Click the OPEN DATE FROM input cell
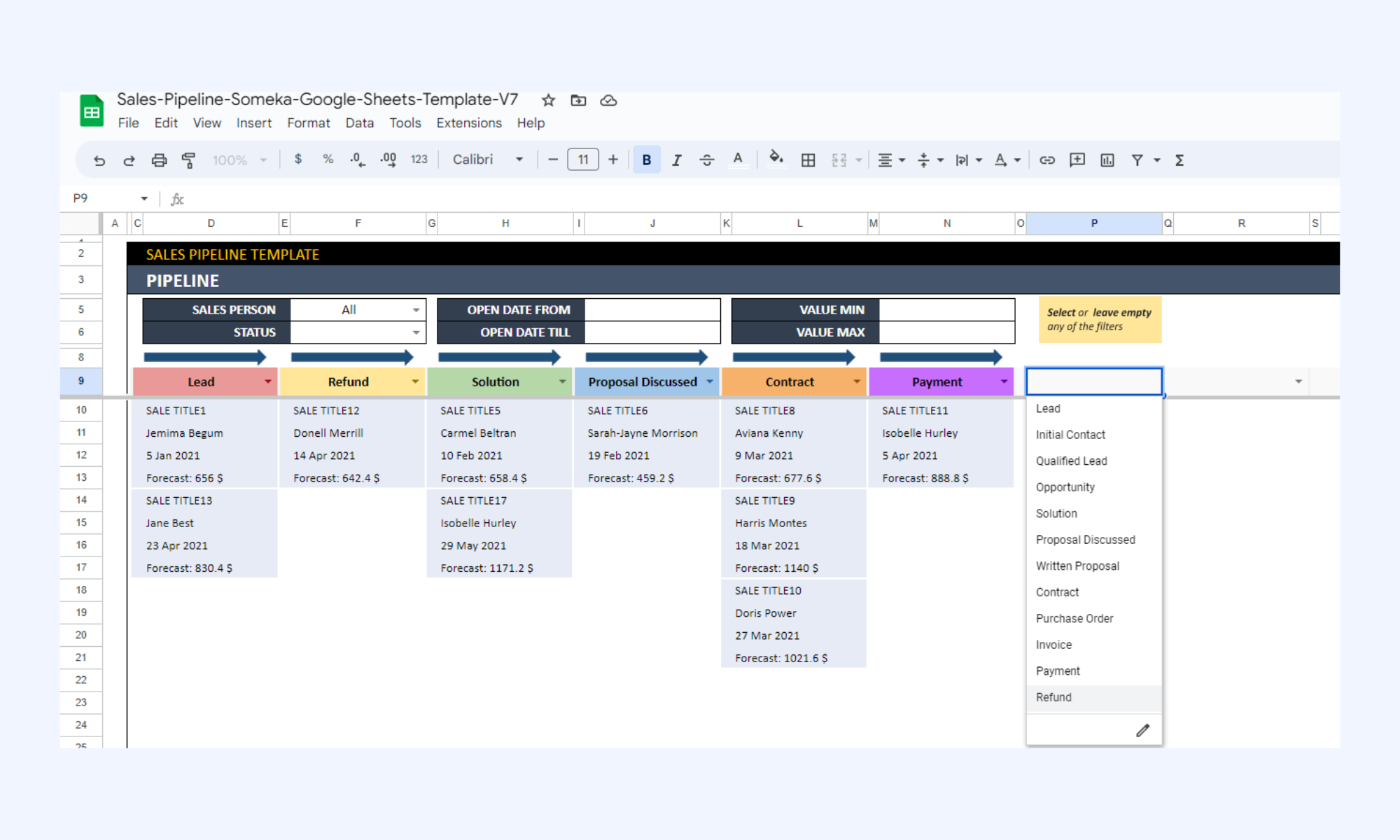This screenshot has height=840, width=1400. pyautogui.click(x=652, y=309)
